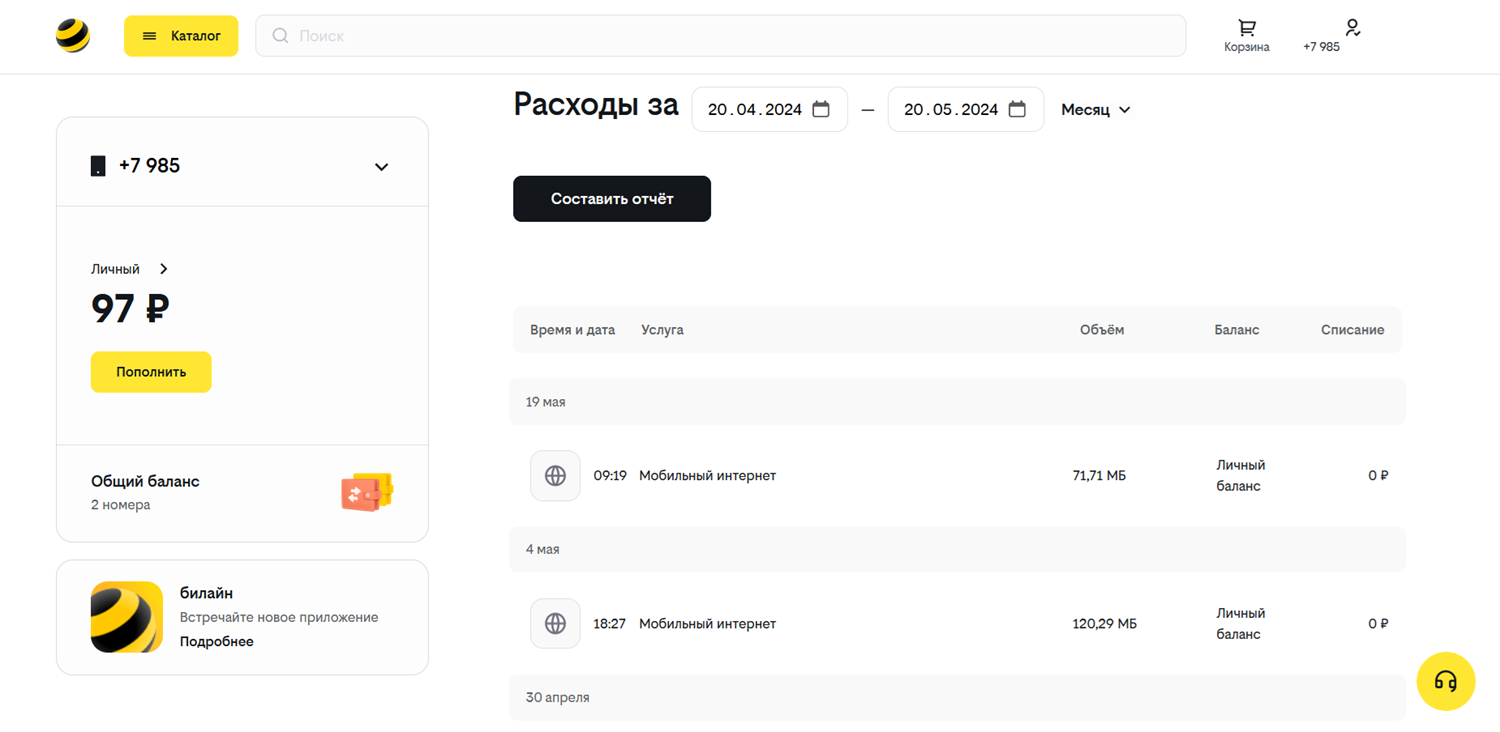This screenshot has width=1500, height=732.
Task: Click the magnifier search icon
Action: click(280, 36)
